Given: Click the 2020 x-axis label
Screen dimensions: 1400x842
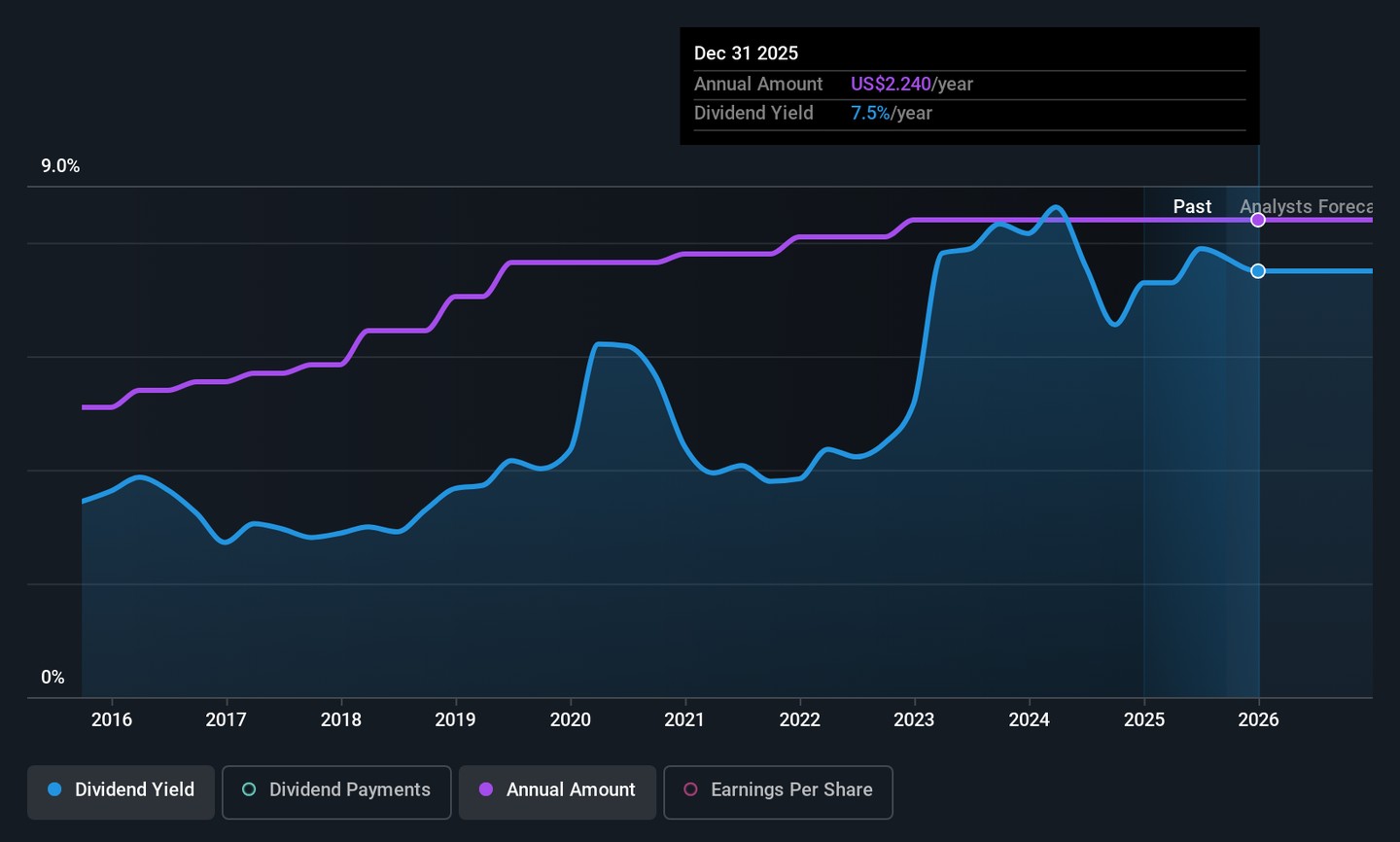Looking at the screenshot, I should (x=571, y=719).
